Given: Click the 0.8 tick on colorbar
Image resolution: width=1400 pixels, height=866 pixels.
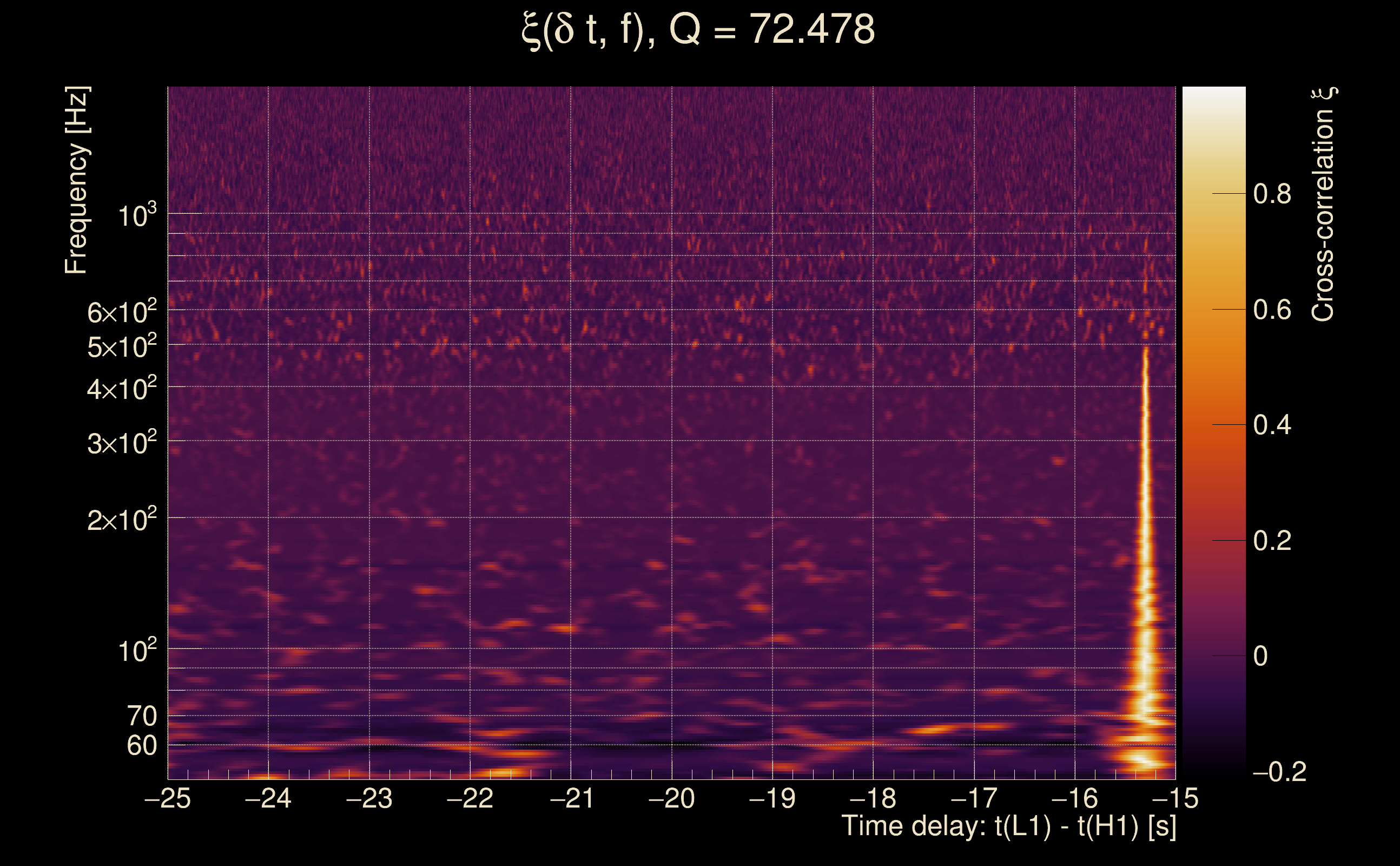Looking at the screenshot, I should (1272, 194).
